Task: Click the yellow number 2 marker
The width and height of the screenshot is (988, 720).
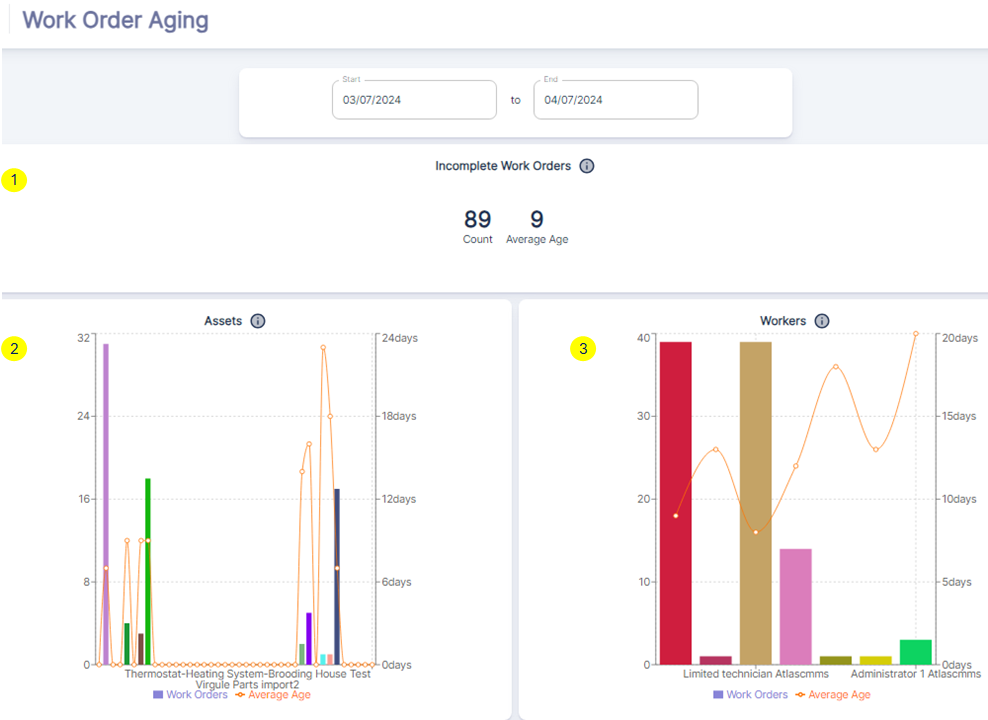Action: pyautogui.click(x=15, y=349)
